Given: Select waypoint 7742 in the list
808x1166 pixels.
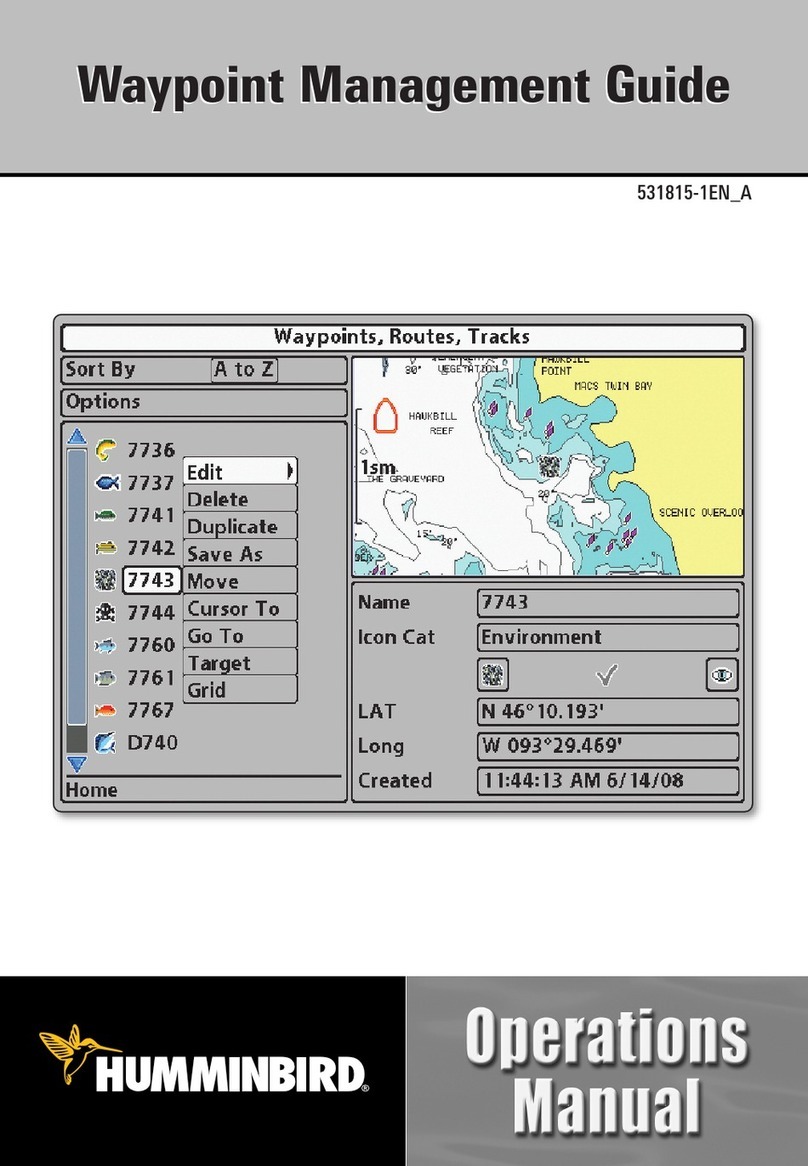Looking at the screenshot, I should [x=151, y=548].
